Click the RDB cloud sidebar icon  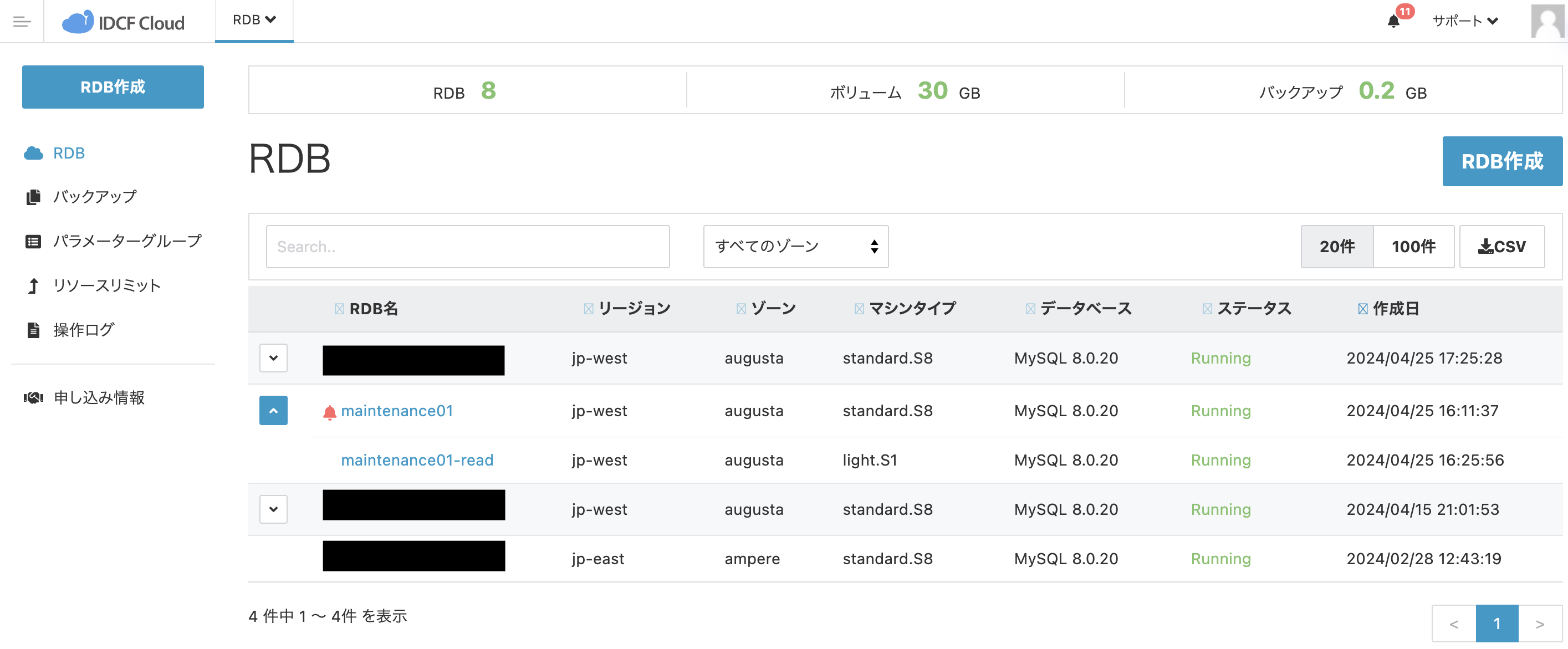(x=33, y=154)
